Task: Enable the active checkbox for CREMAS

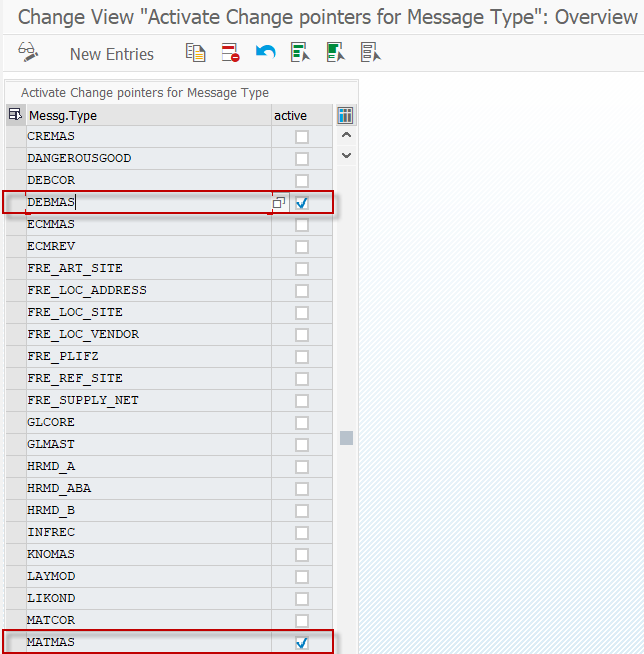Action: [302, 137]
